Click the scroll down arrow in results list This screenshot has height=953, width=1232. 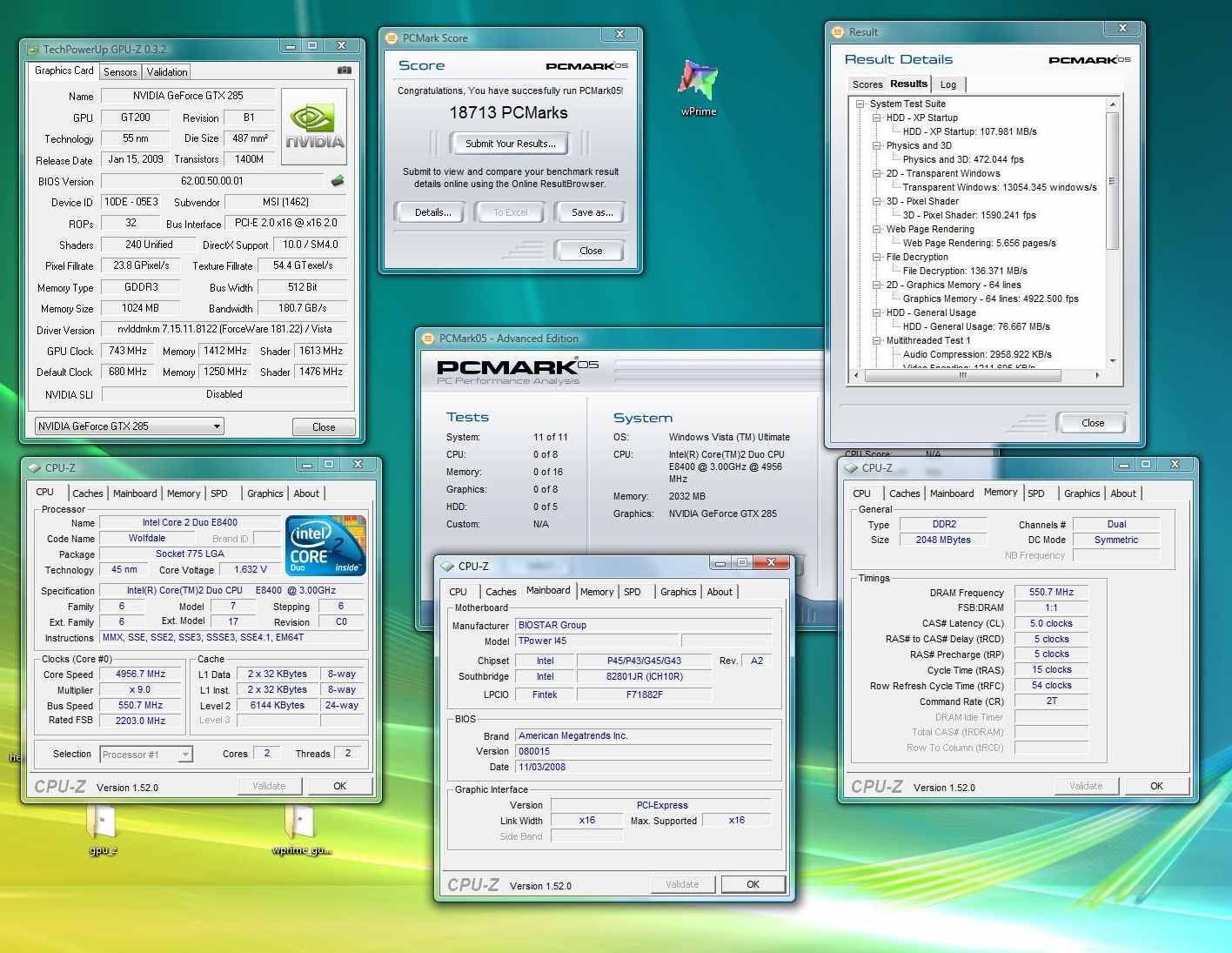pos(1112,361)
